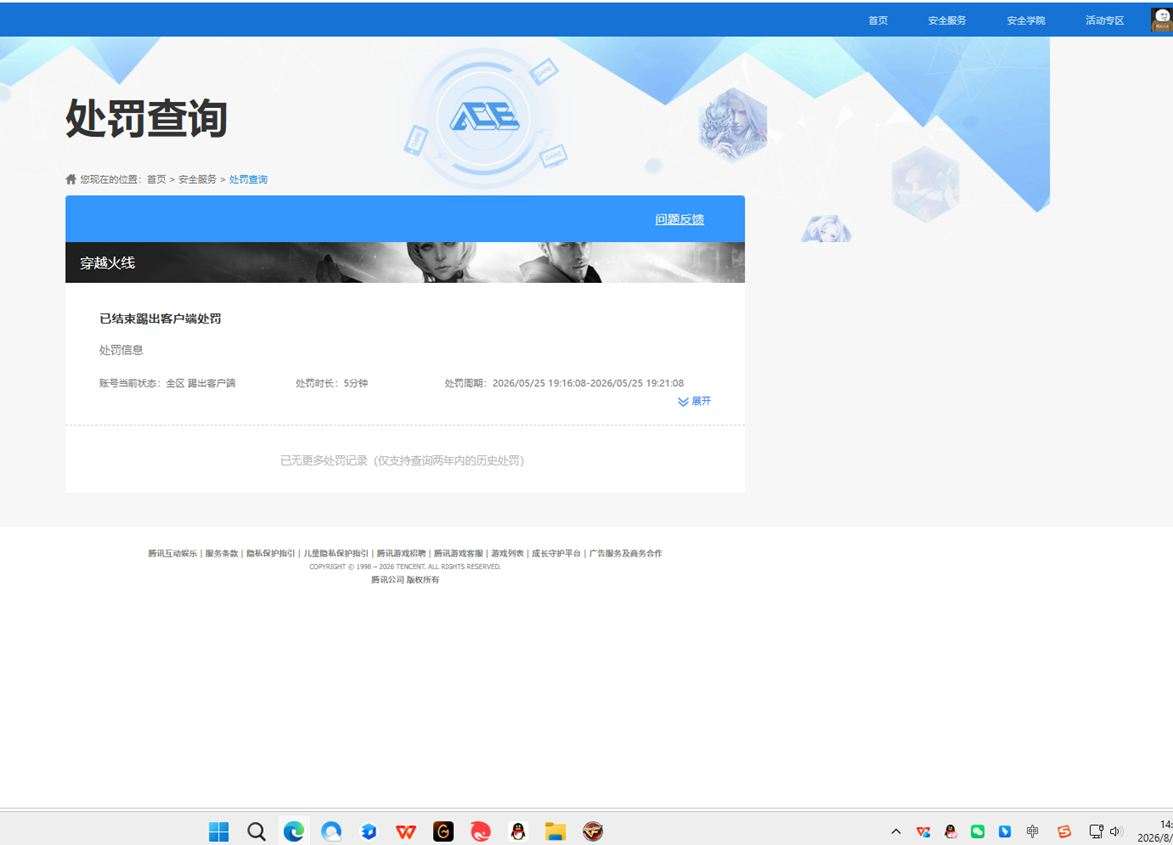The width and height of the screenshot is (1173, 845).
Task: Click the 处罚周期 date range text
Action: tap(564, 383)
